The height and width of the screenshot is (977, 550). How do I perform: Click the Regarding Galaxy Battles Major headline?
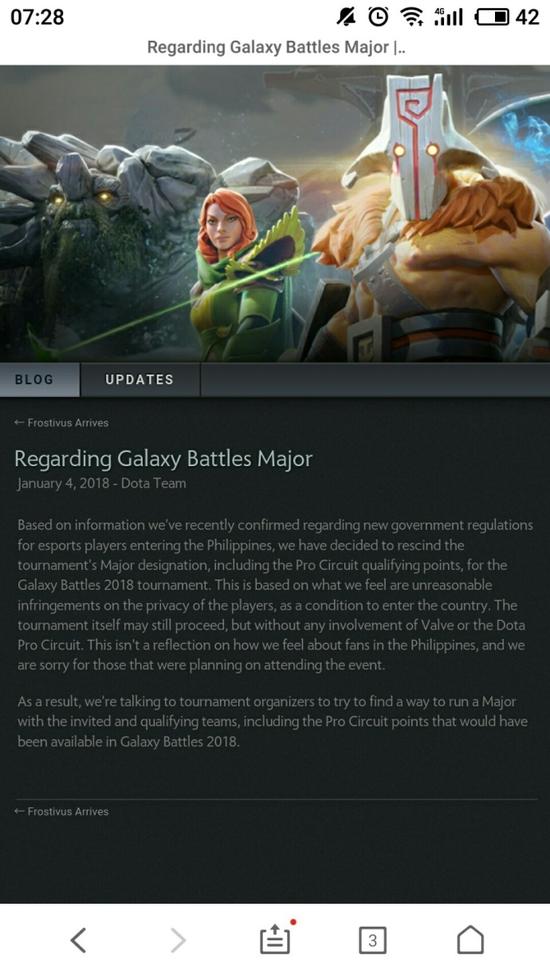click(163, 459)
